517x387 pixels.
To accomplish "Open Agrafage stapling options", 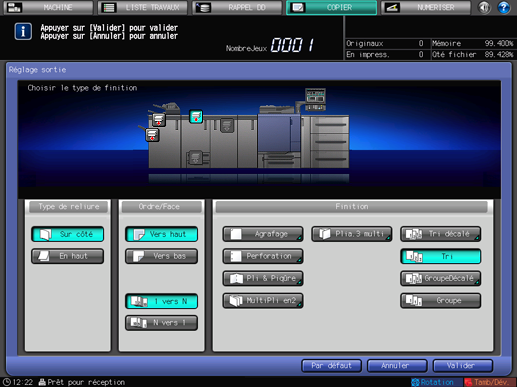I will pos(263,234).
